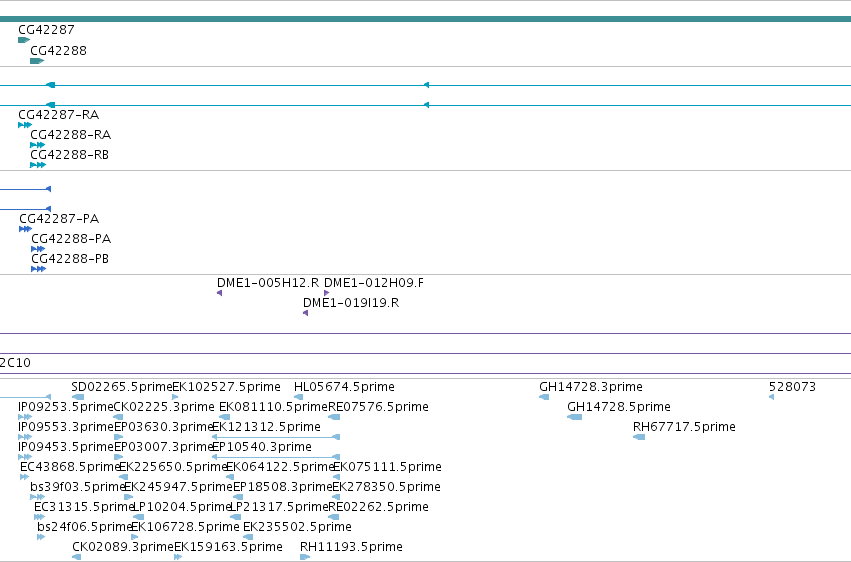Click the DME1-019I19.R purple arrow glyph
Viewport: 851px width, 562px height.
click(x=306, y=314)
